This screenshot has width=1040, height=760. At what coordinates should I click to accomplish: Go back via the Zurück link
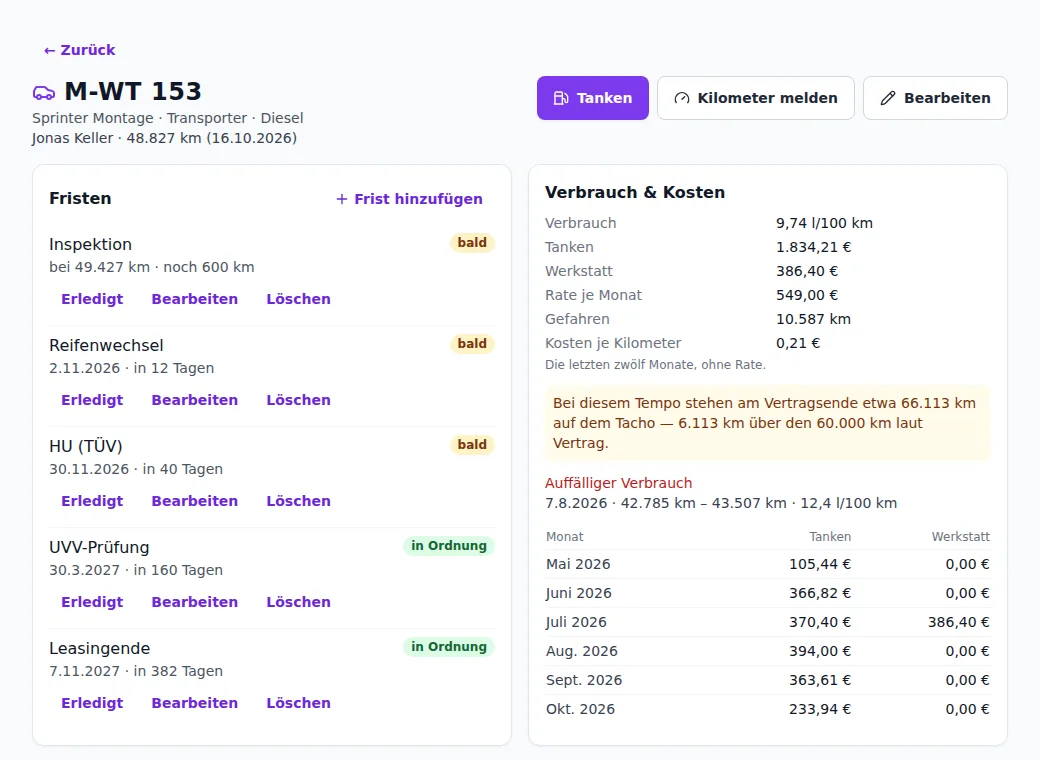click(x=80, y=50)
